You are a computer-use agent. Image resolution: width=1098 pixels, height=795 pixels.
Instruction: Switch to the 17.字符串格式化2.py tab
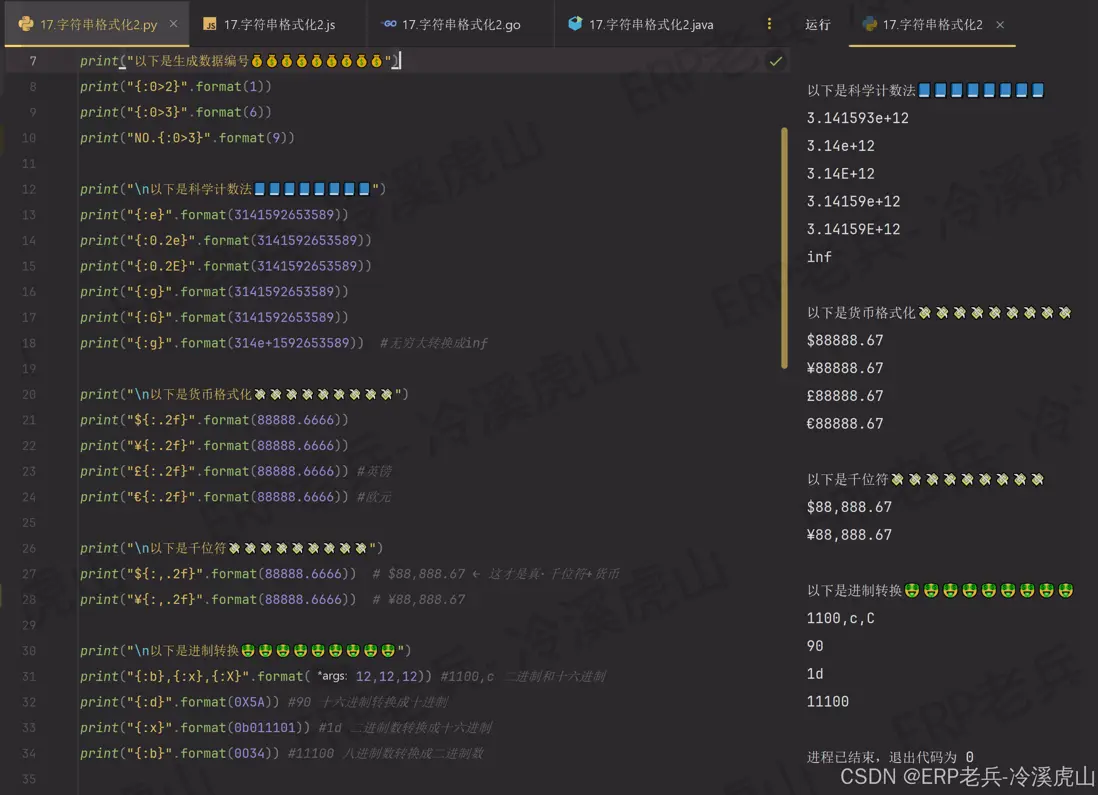click(x=97, y=25)
